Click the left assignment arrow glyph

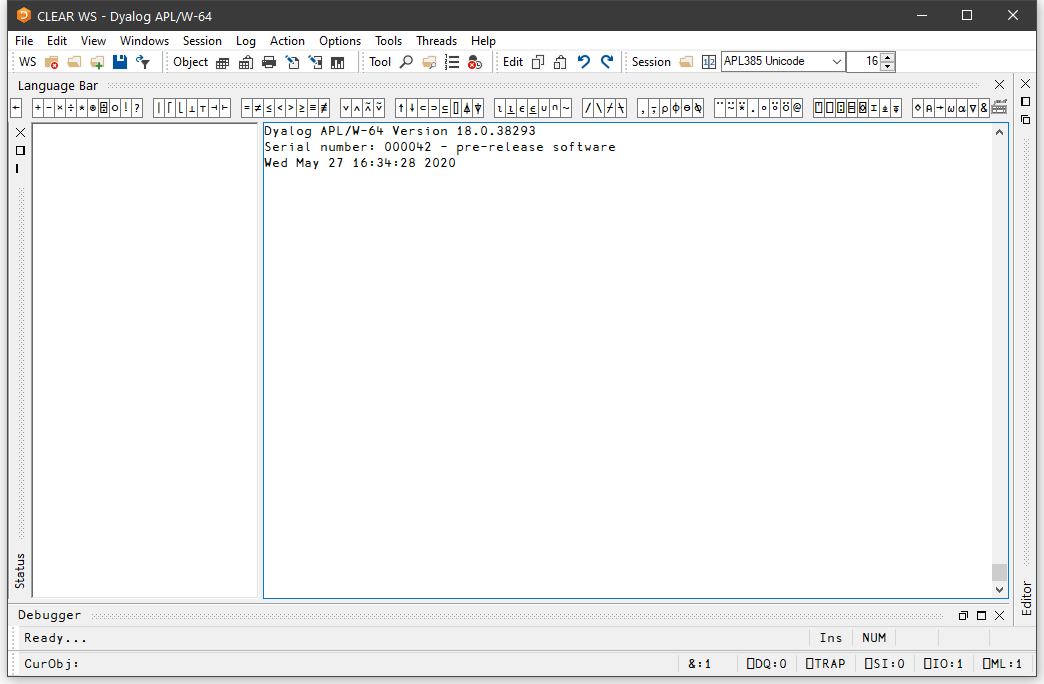coord(16,108)
